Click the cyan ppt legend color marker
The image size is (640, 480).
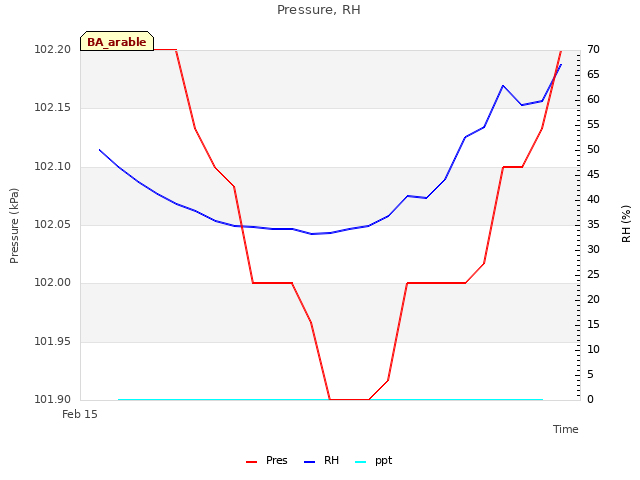coord(361,462)
